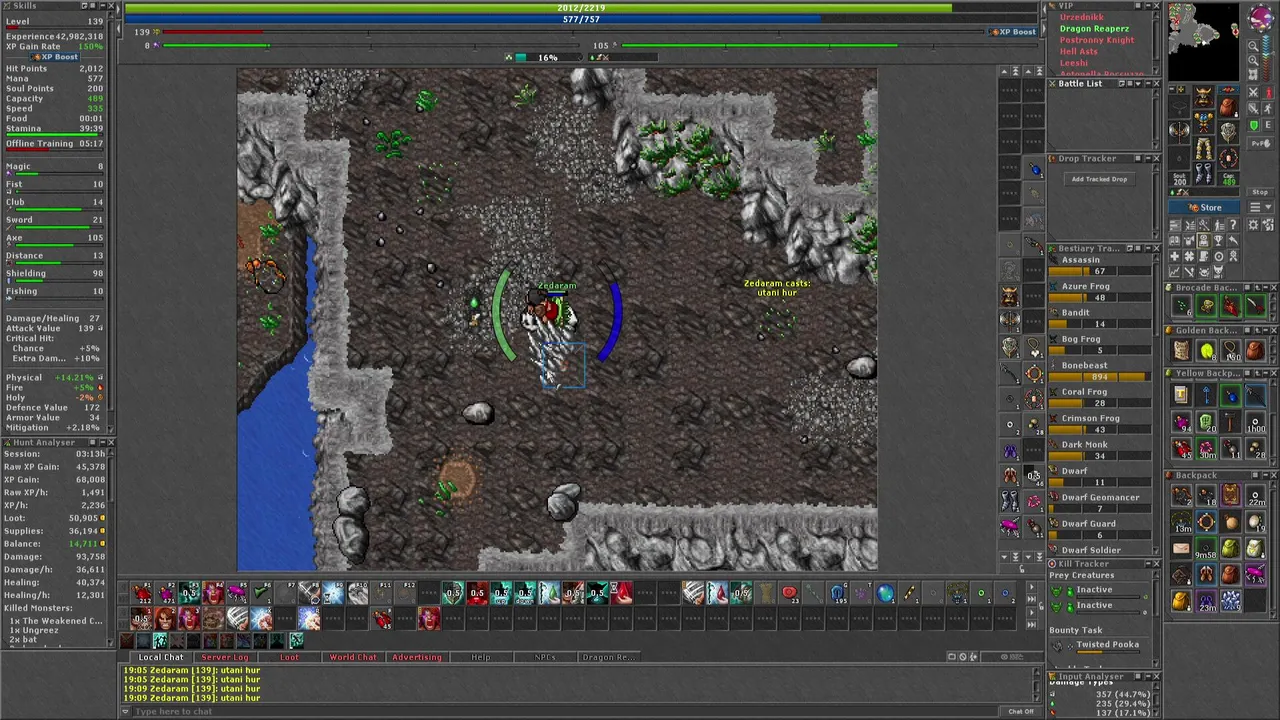Click the boots equipment slot
The width and height of the screenshot is (1280, 720).
point(1204,173)
